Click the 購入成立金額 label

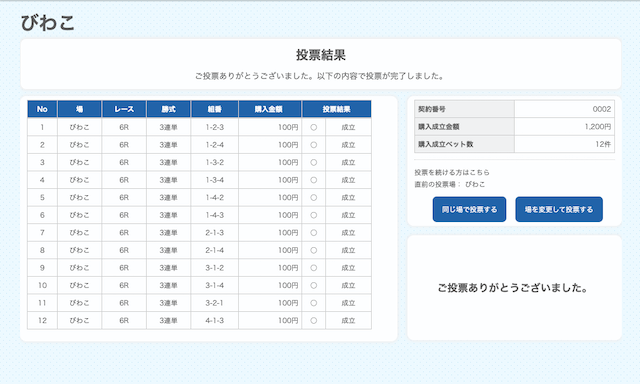coord(439,127)
